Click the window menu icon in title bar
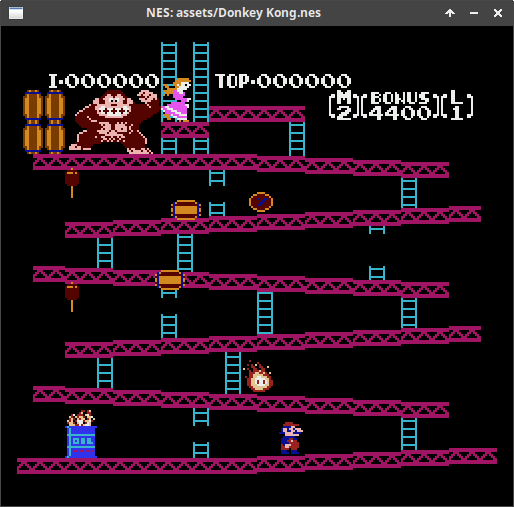The image size is (514, 507). [16, 13]
